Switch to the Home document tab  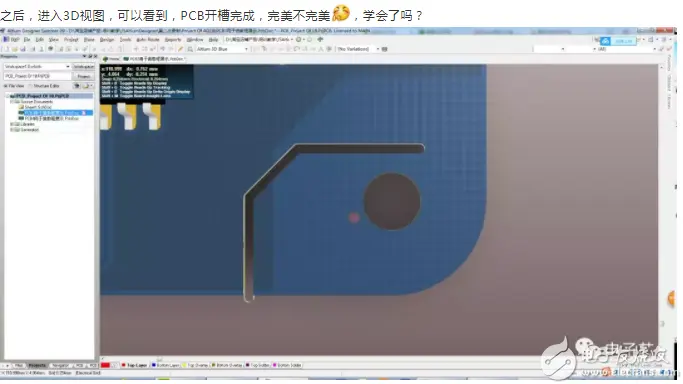pos(111,59)
